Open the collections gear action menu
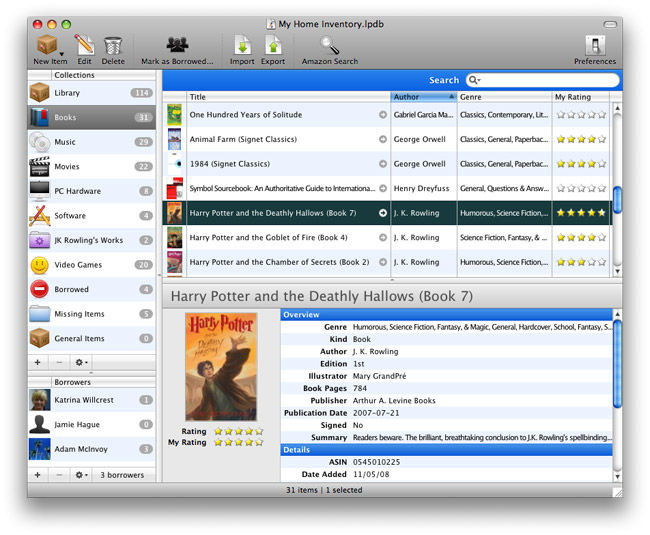650x535 pixels. click(82, 362)
